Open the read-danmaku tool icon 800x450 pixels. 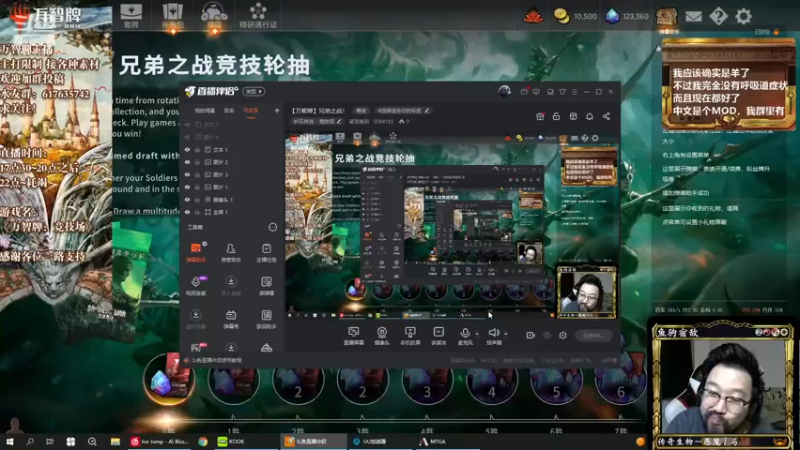(x=266, y=285)
